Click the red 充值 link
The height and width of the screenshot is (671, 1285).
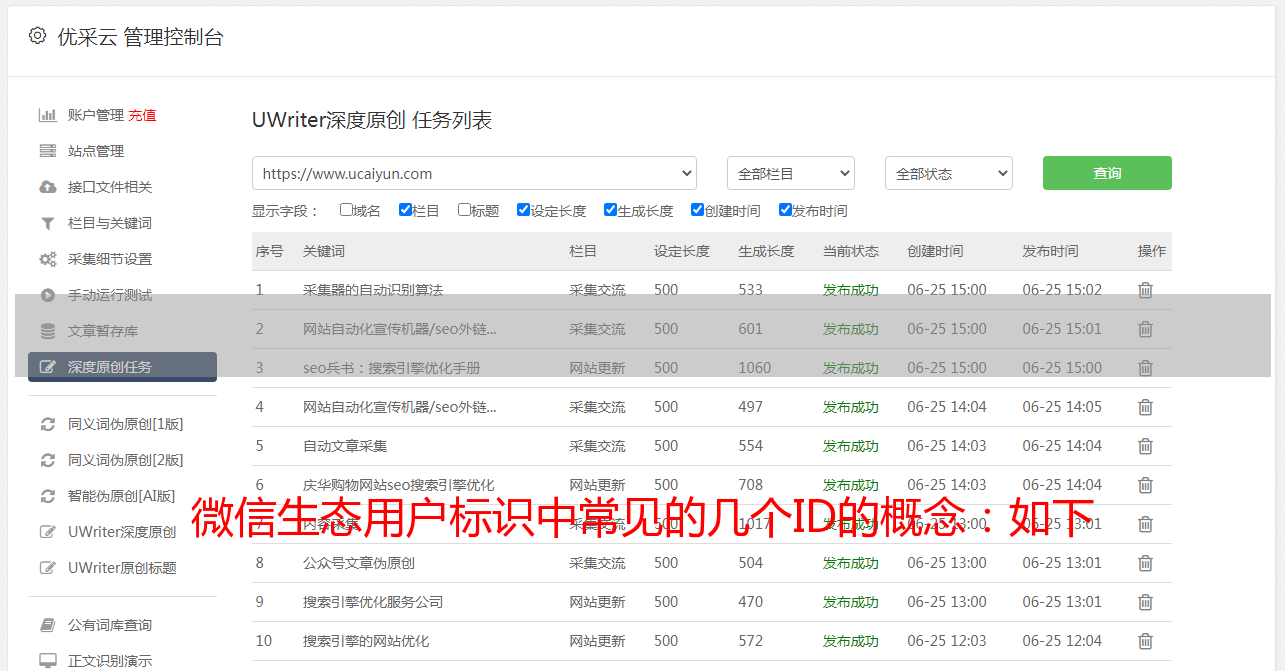(x=142, y=115)
